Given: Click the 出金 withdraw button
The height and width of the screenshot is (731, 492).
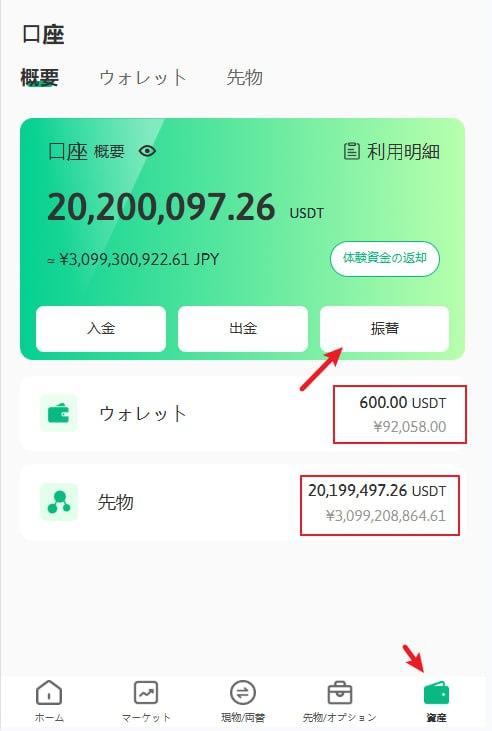Looking at the screenshot, I should click(x=243, y=329).
